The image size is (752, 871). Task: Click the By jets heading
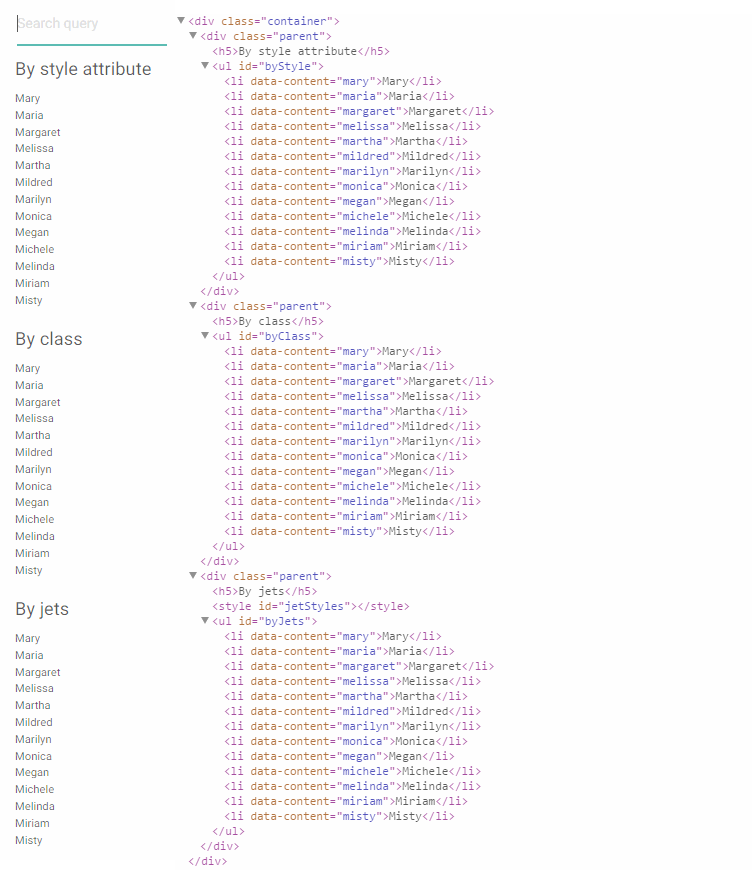pos(42,609)
